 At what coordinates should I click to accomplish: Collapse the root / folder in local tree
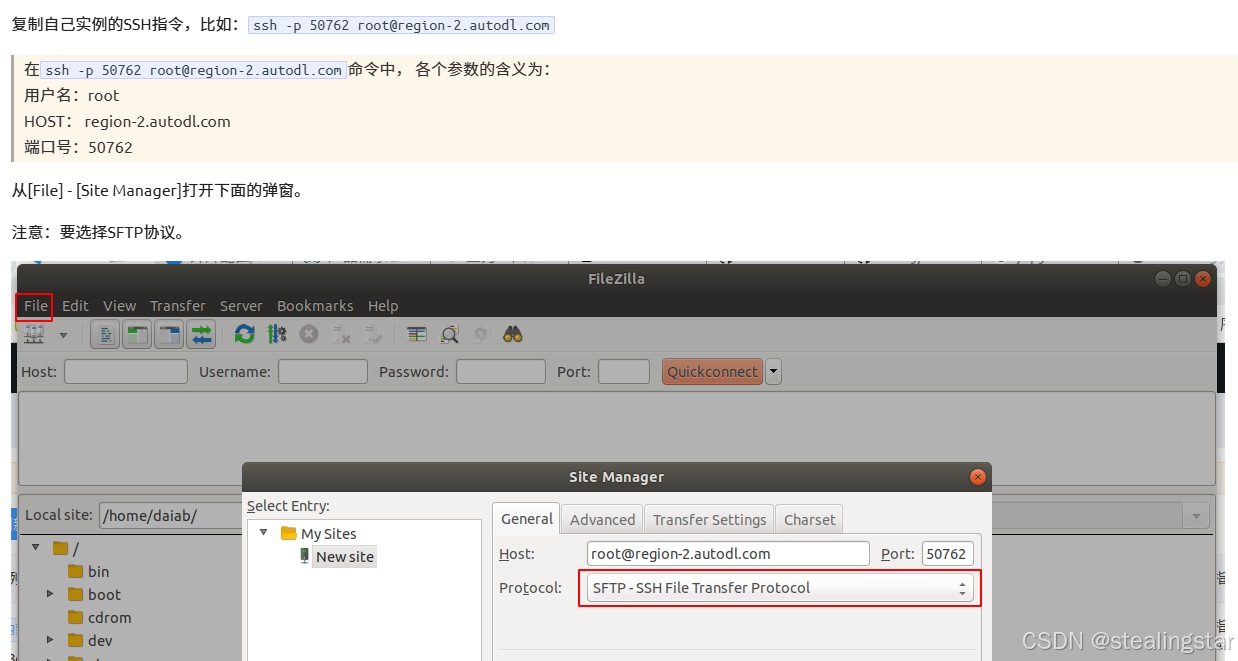pos(36,548)
